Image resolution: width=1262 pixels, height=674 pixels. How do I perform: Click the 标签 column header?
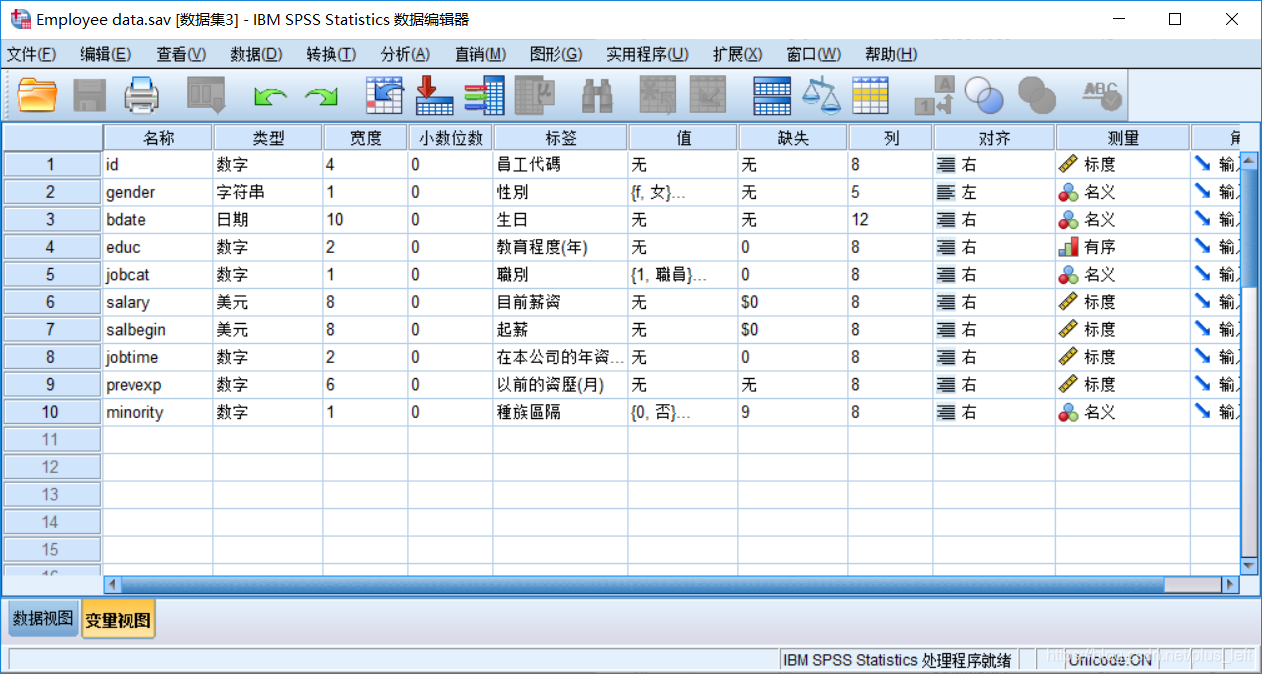[560, 138]
